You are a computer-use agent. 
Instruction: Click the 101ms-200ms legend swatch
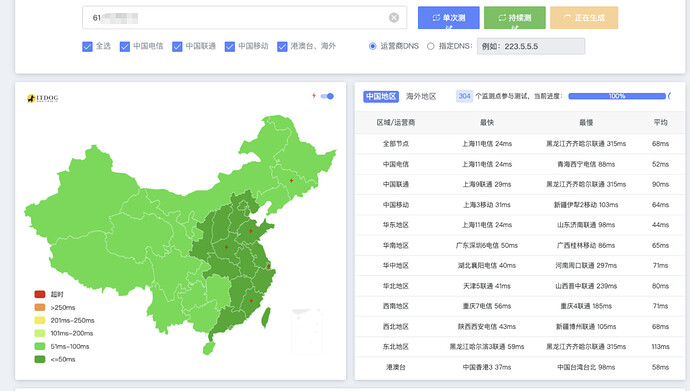pyautogui.click(x=40, y=333)
